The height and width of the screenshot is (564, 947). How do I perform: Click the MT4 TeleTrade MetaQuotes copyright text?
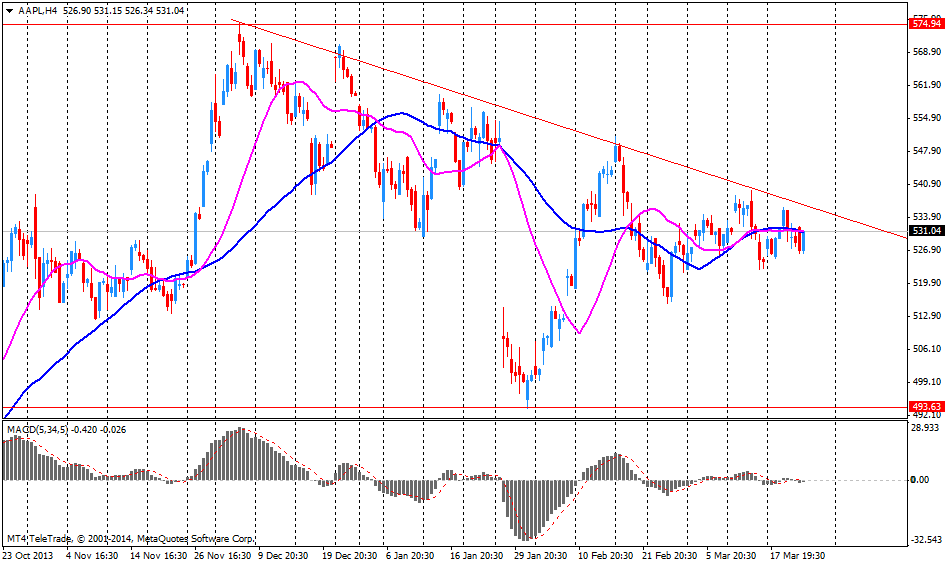(131, 538)
